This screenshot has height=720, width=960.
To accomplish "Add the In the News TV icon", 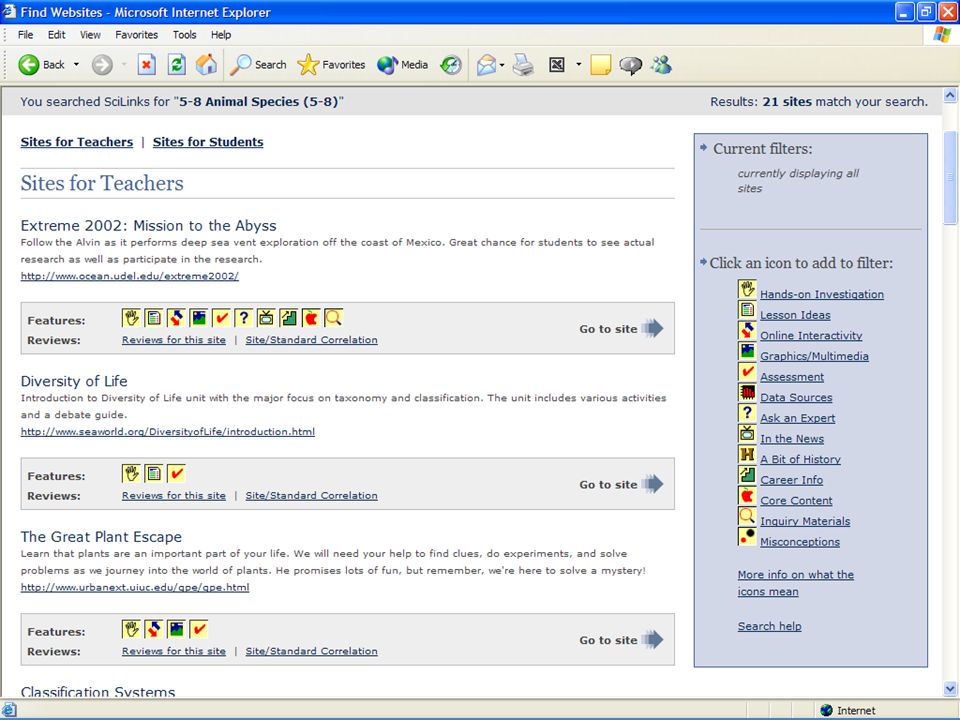I will (747, 433).
